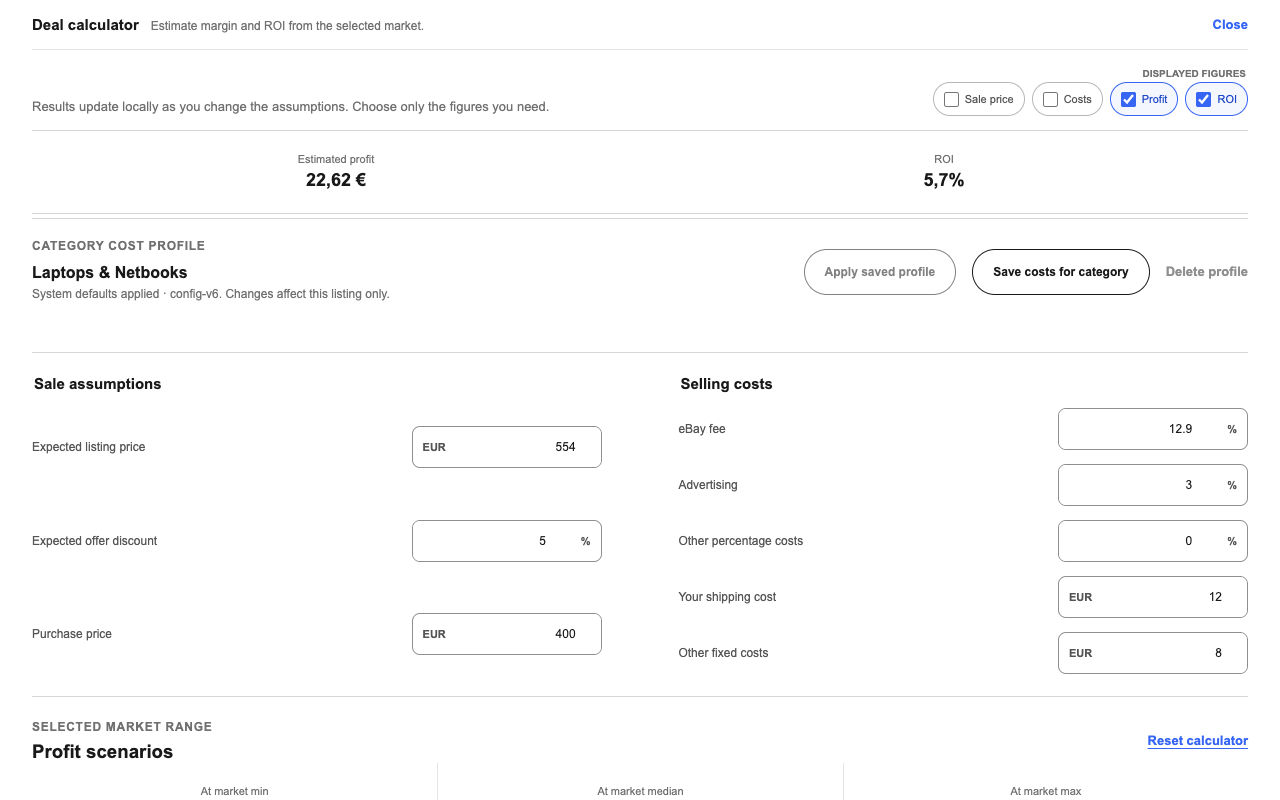The height and width of the screenshot is (800, 1280).
Task: Click the 'At market max' label
Action: 1046,791
